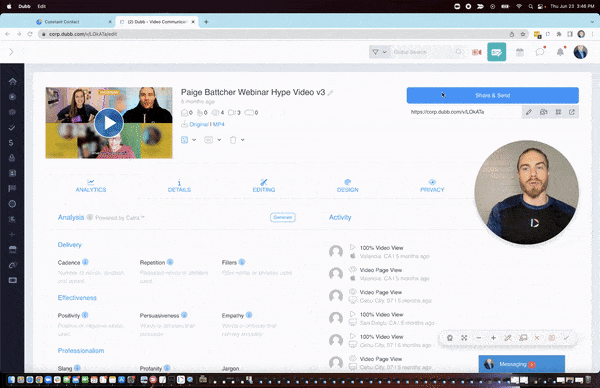Screen dimensions: 600x388
Task: Switch to the Details tab
Action: point(179,186)
